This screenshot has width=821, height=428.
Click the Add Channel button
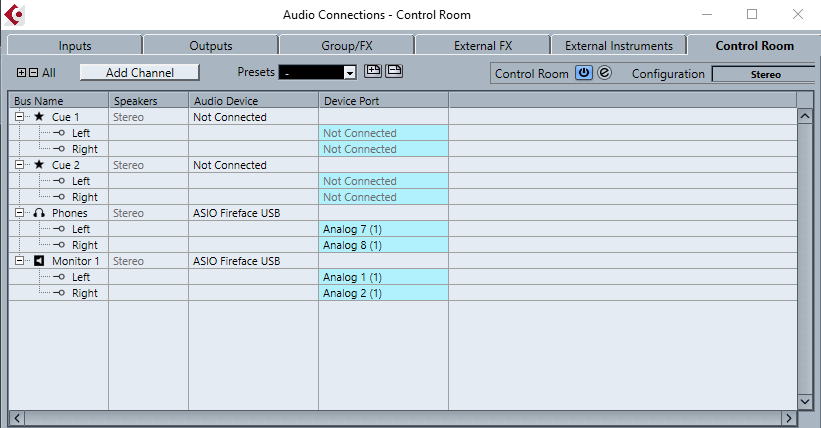(140, 73)
